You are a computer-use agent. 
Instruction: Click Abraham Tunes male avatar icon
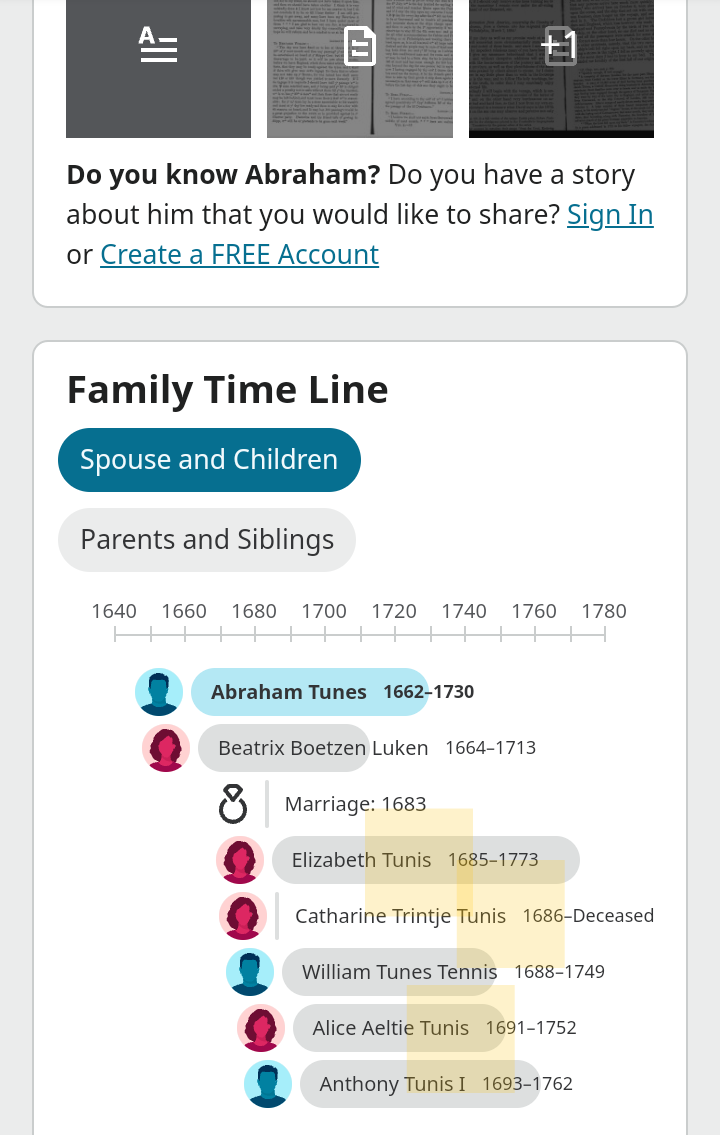point(159,692)
